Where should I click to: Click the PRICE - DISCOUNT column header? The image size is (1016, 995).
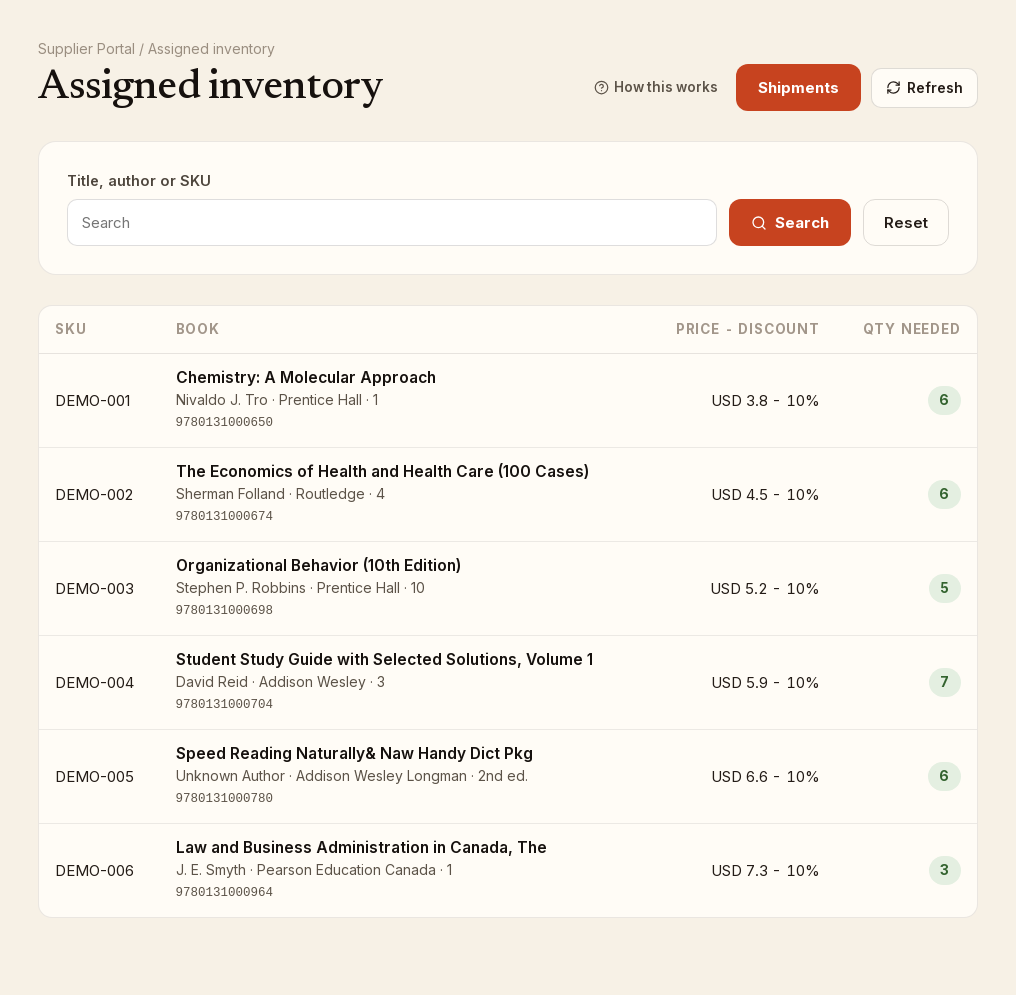(747, 329)
